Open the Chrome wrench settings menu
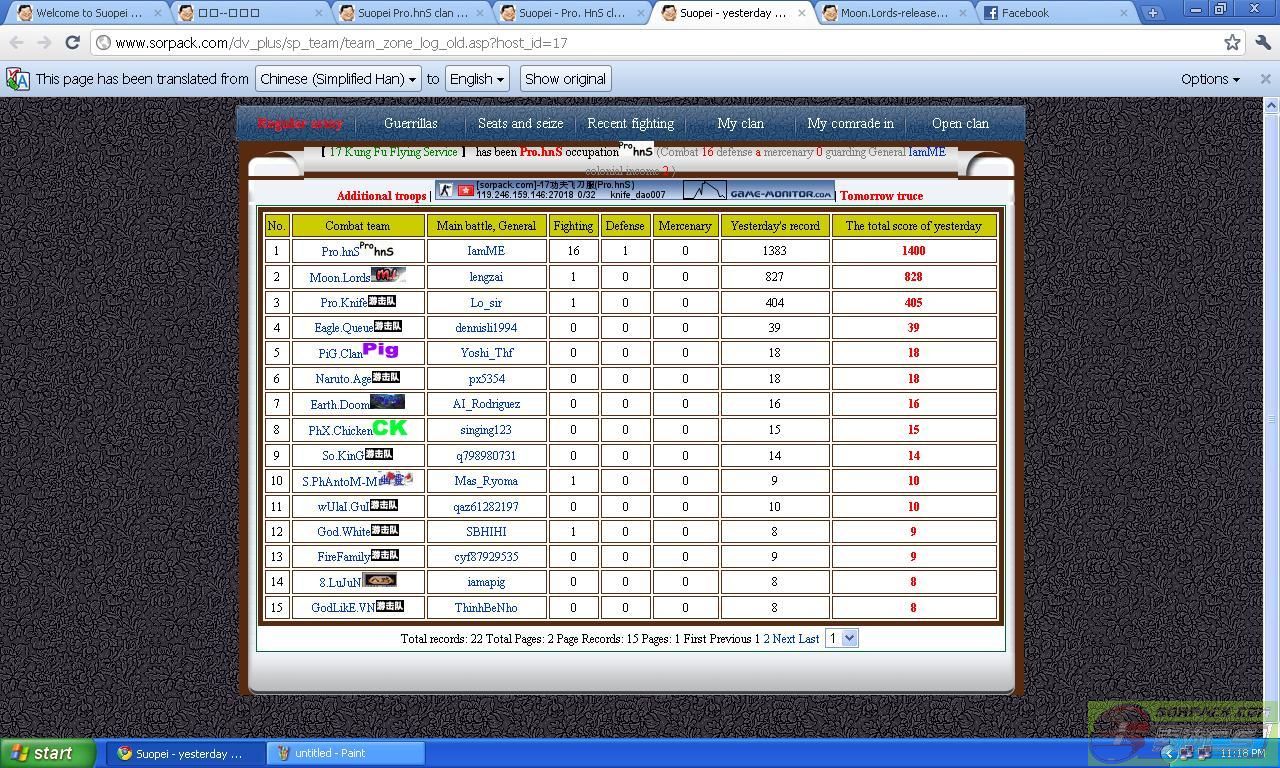Screen dimensions: 1280x768 (x=1262, y=43)
